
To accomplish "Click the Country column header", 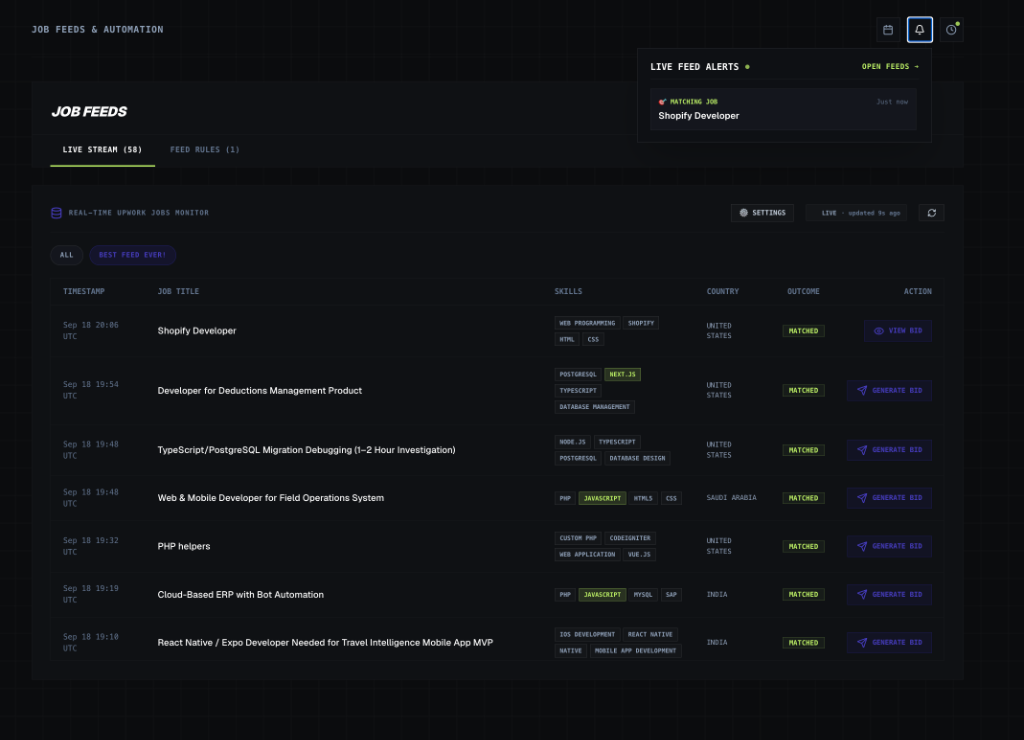I will click(722, 291).
